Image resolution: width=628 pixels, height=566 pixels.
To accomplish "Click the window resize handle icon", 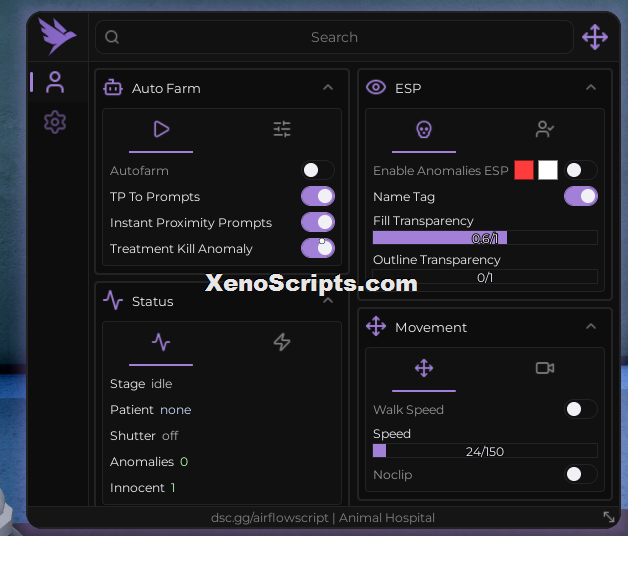I will (609, 517).
